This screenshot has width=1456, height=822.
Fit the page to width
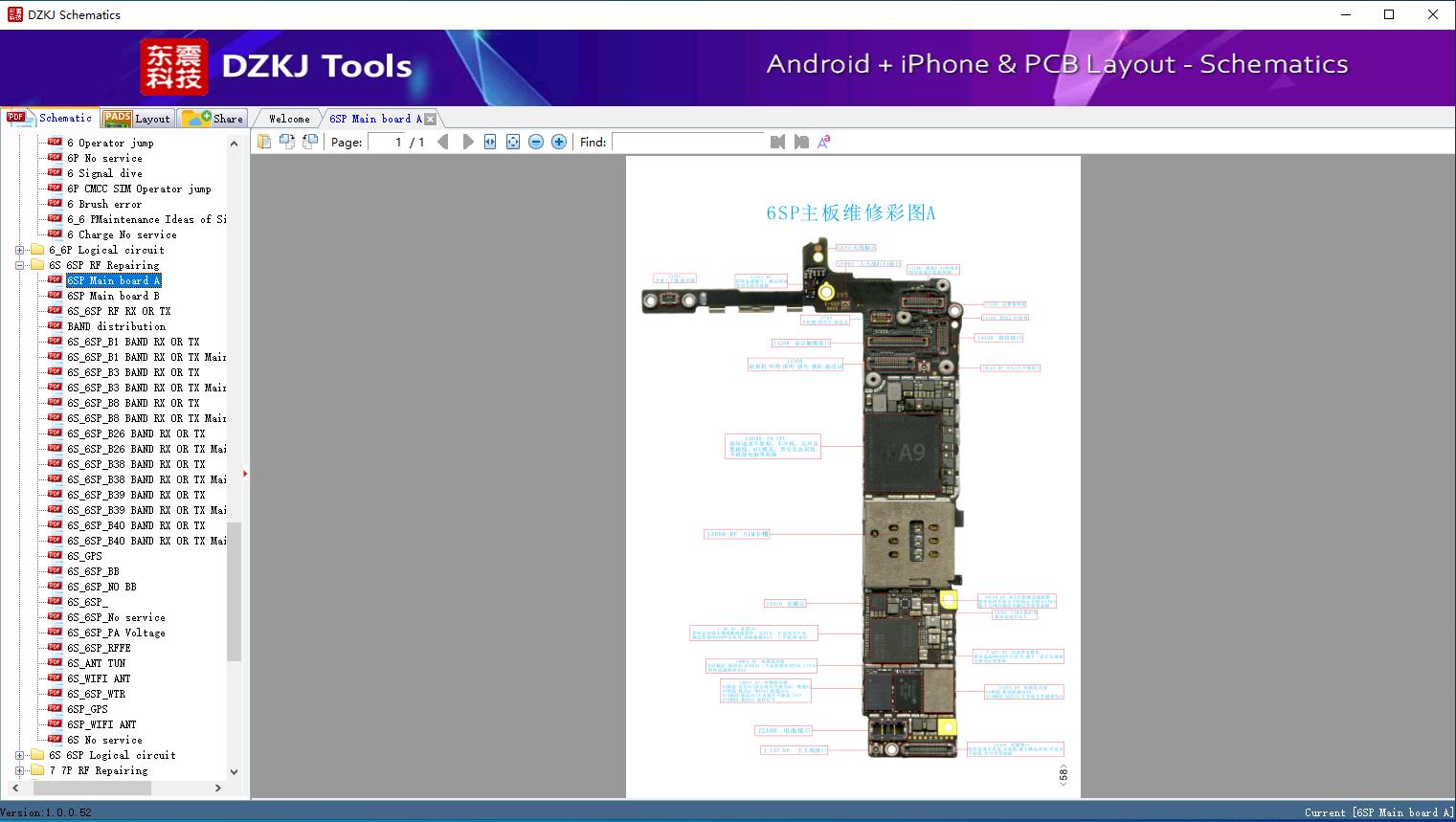tap(490, 142)
